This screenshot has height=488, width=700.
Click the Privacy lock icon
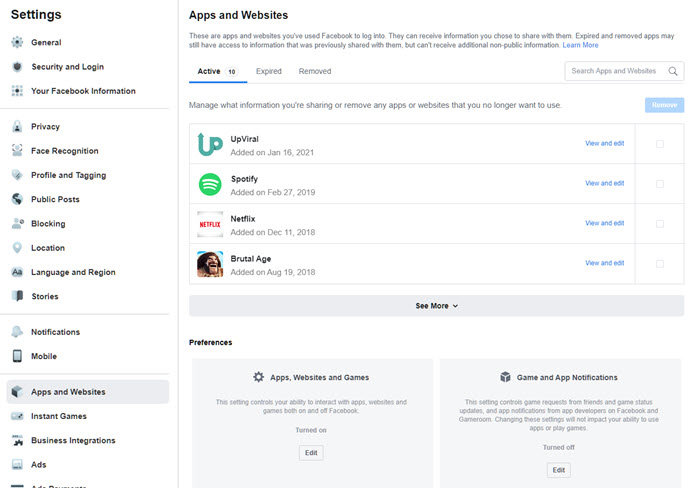click(17, 126)
